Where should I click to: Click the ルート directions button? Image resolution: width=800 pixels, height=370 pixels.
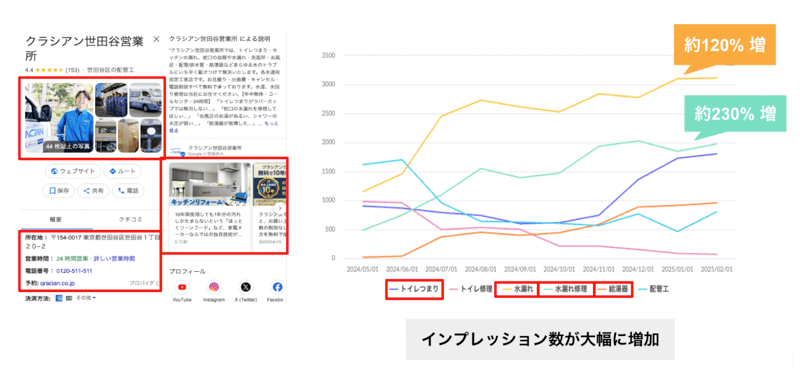click(122, 171)
